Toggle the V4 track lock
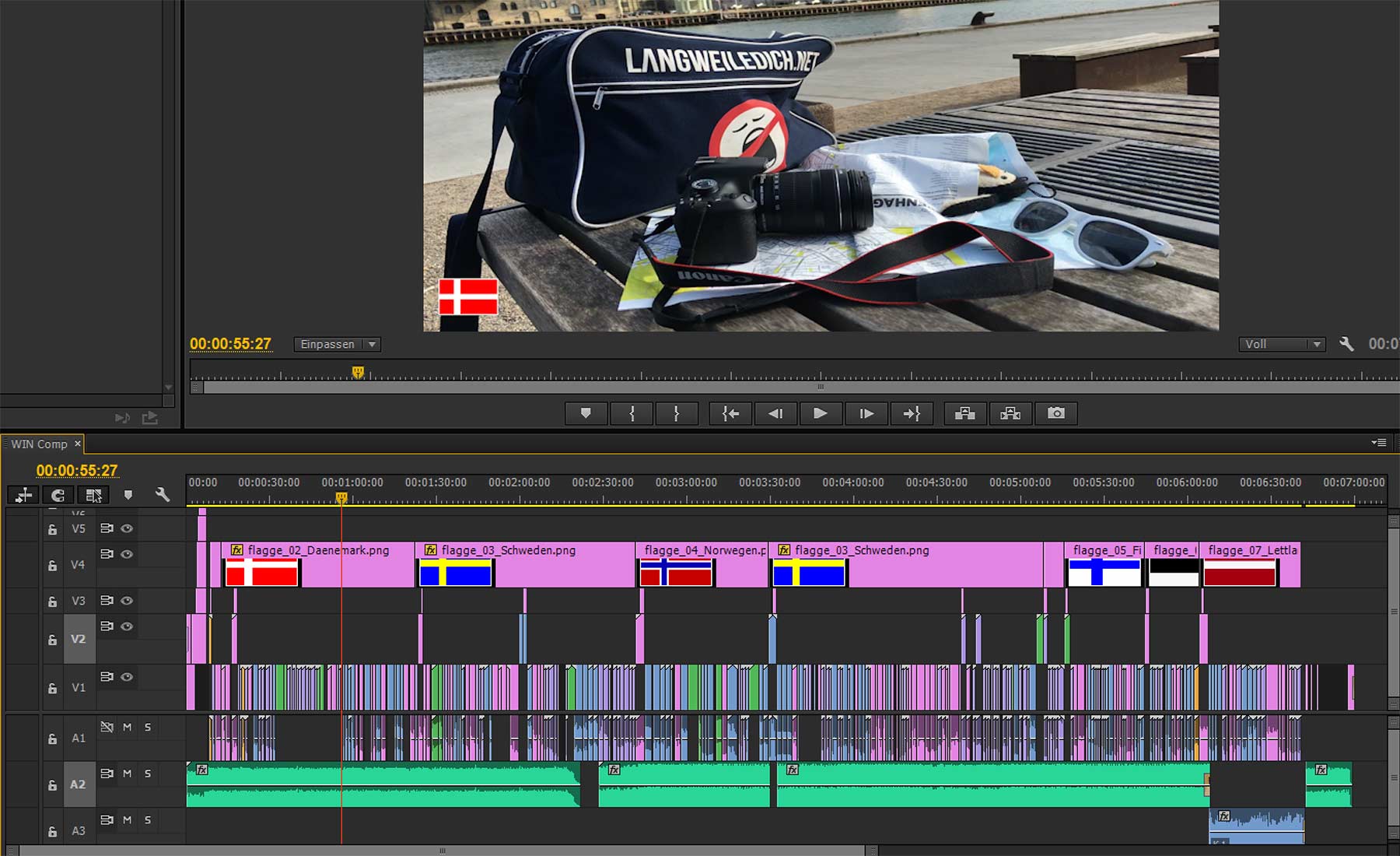 point(52,566)
